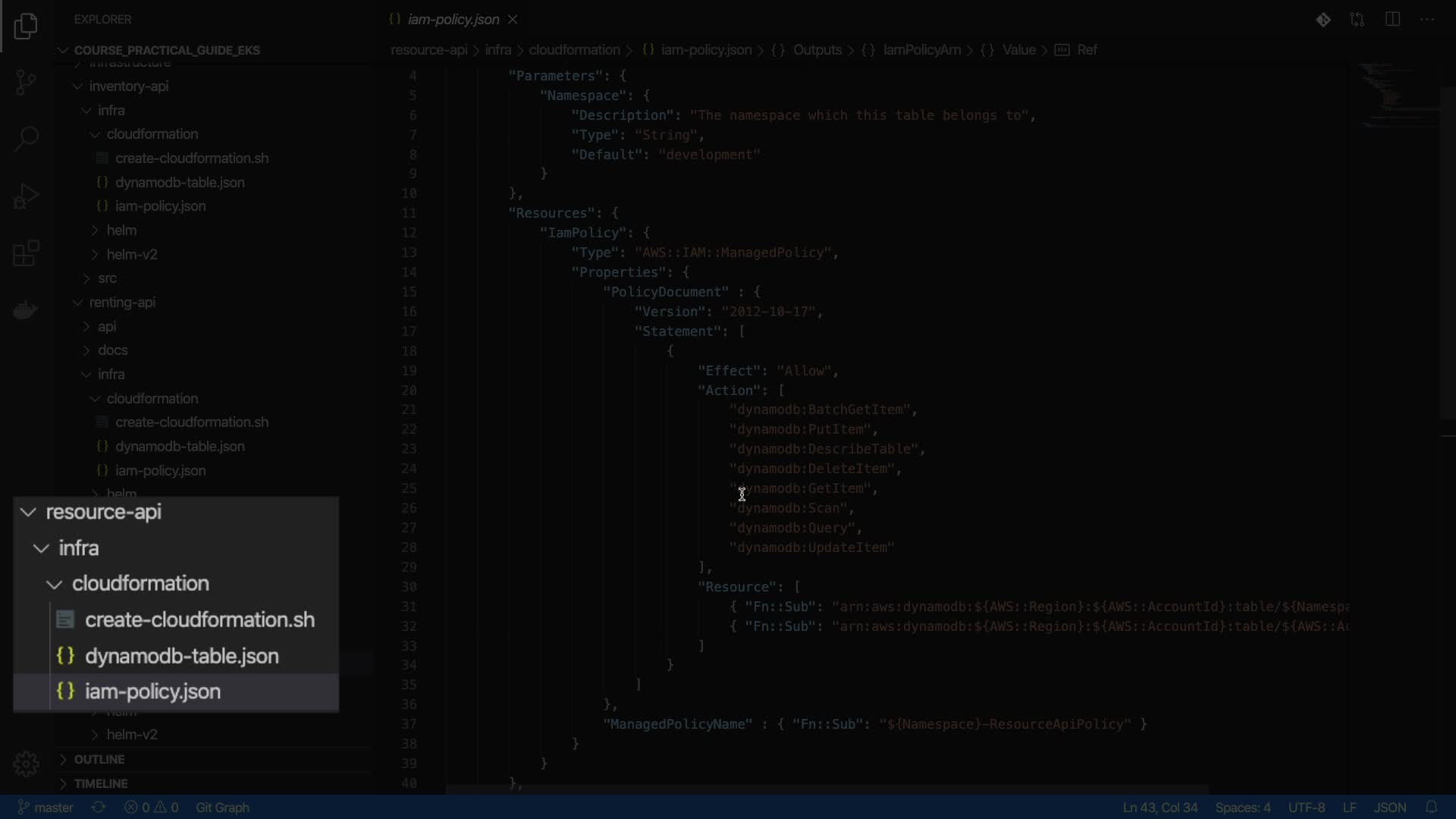Open the Extensions view icon
Viewport: 1456px width, 819px height.
(26, 253)
